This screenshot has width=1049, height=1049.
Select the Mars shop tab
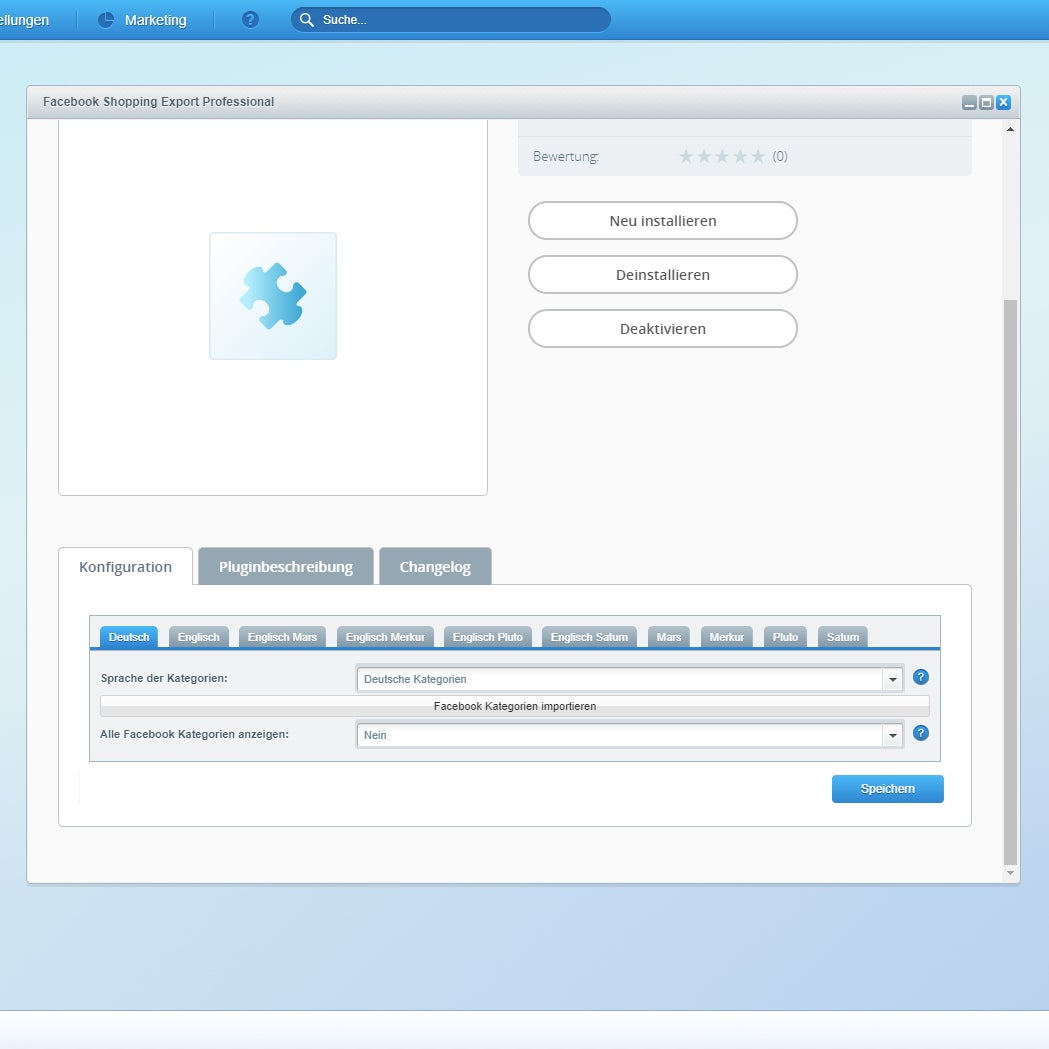coord(669,637)
